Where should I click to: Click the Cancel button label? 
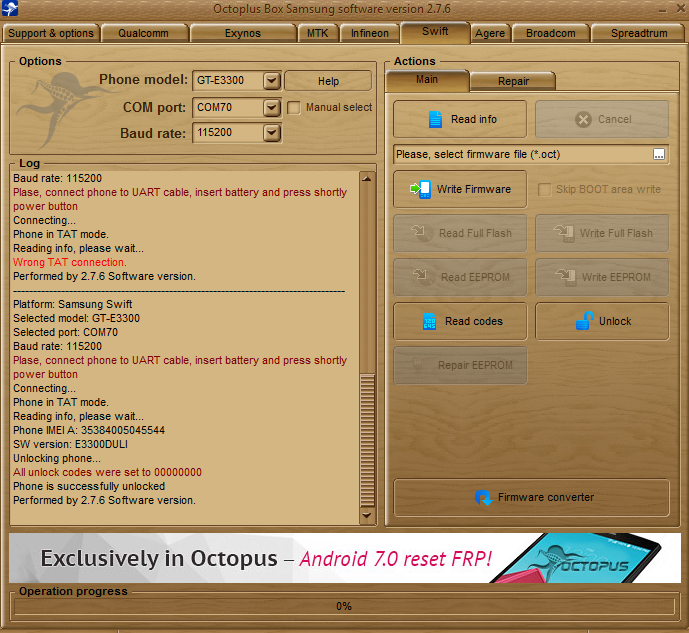tap(615, 119)
